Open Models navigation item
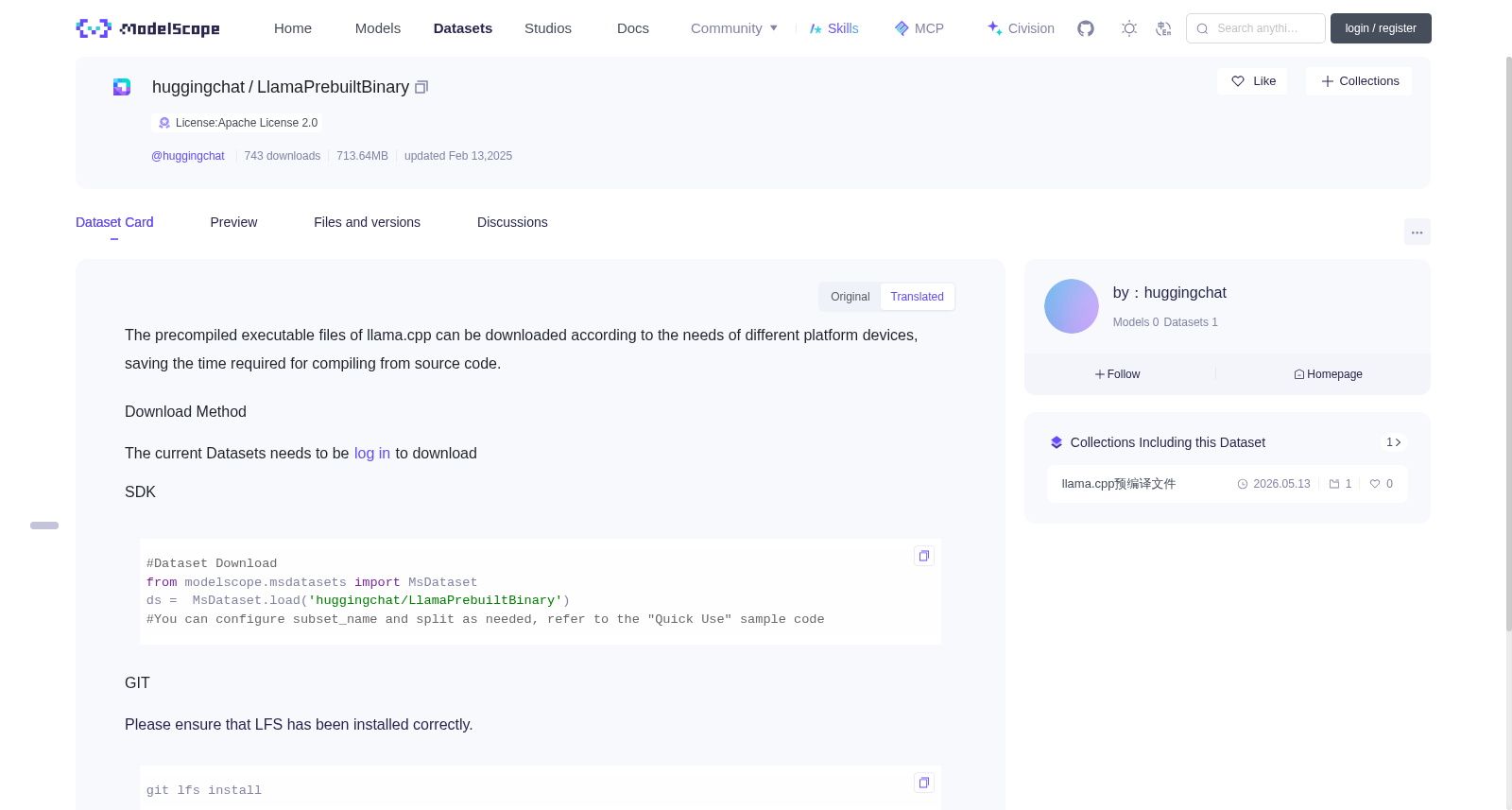Viewport: 1512px width, 810px height. tap(378, 28)
